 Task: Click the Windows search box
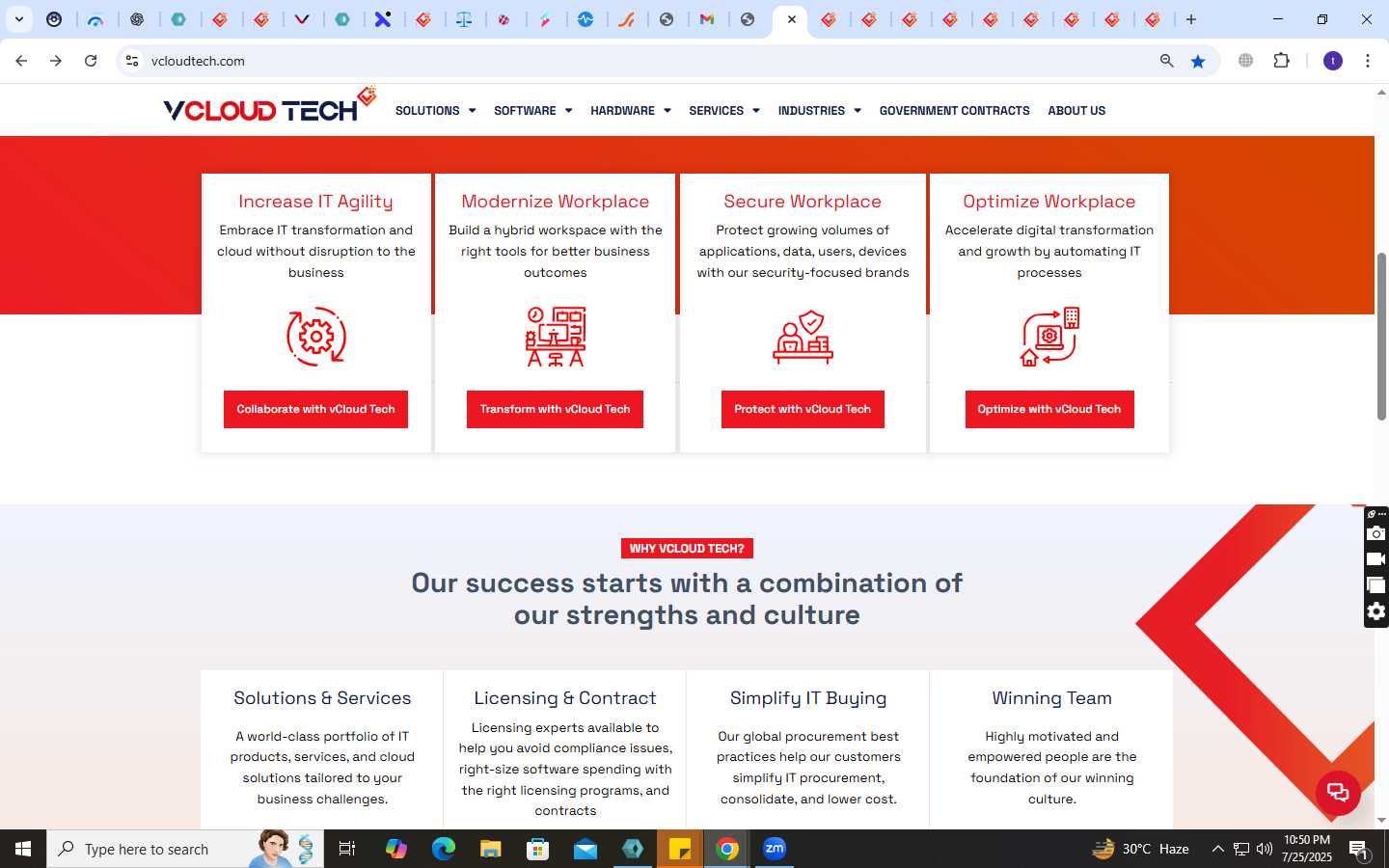pyautogui.click(x=185, y=849)
